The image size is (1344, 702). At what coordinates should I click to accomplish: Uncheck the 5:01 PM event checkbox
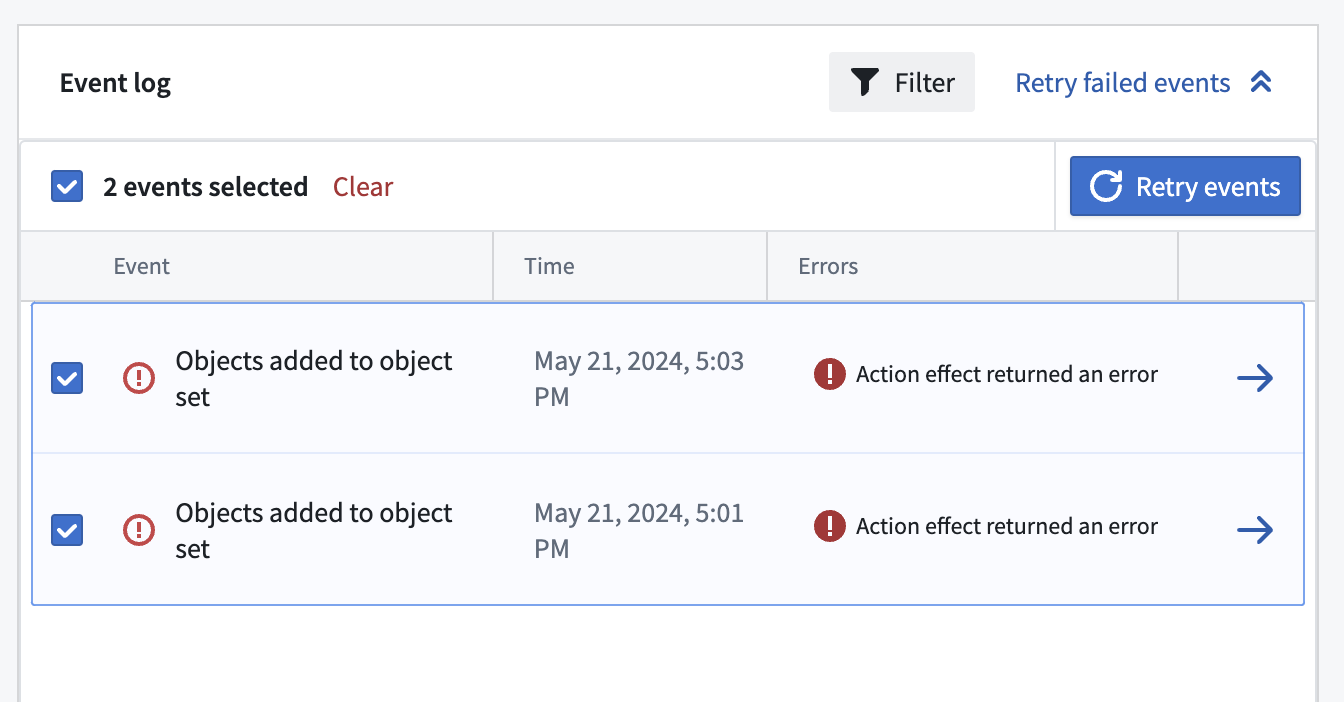[67, 530]
